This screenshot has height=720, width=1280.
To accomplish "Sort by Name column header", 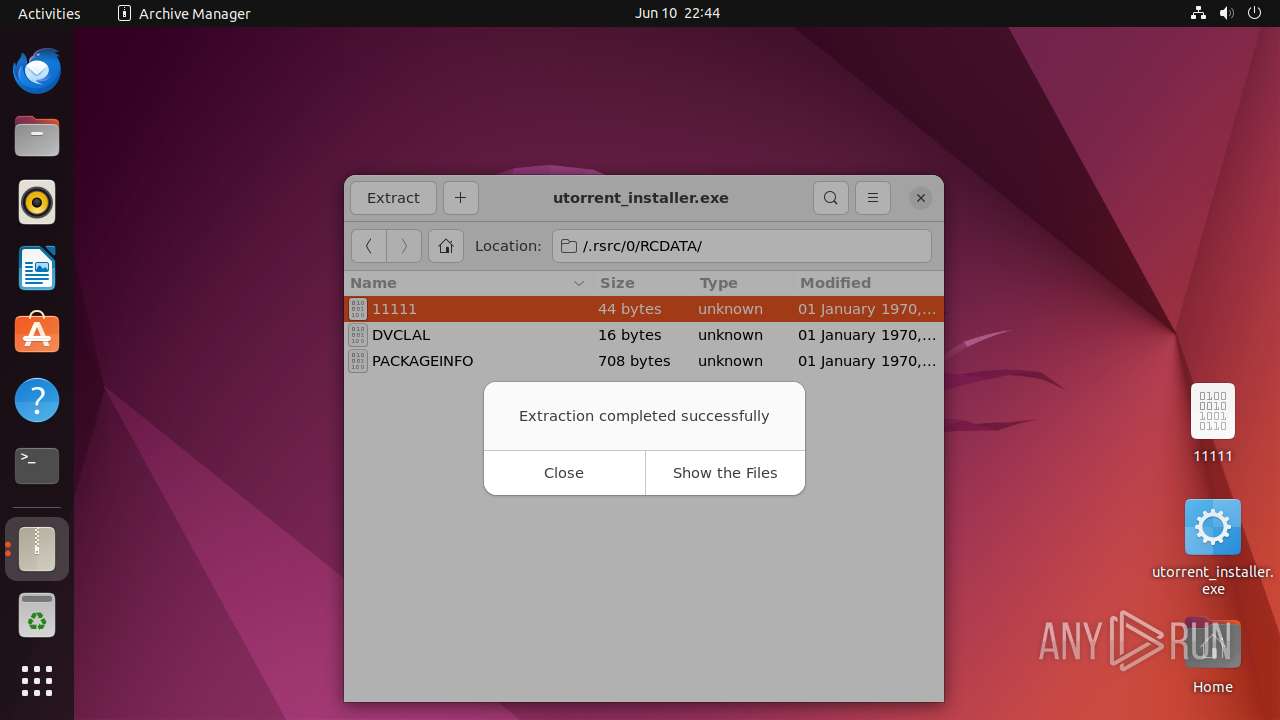I will (468, 283).
